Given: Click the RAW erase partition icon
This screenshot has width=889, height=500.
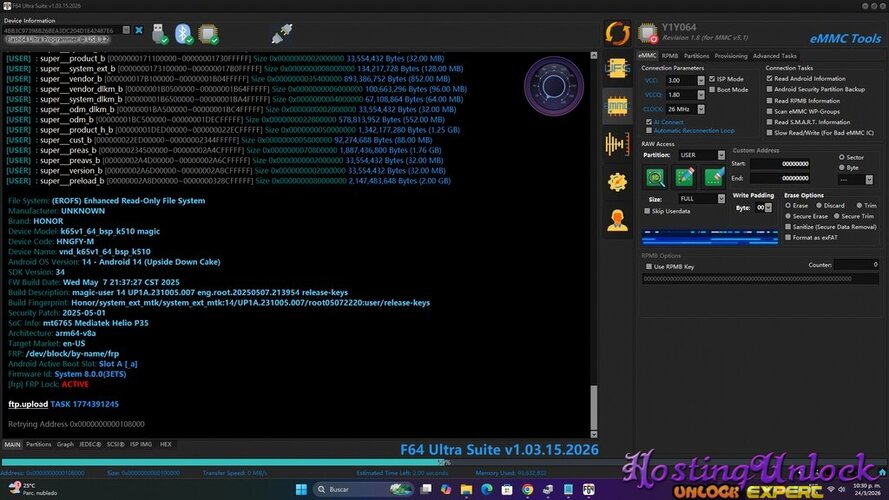Looking at the screenshot, I should pyautogui.click(x=714, y=177).
